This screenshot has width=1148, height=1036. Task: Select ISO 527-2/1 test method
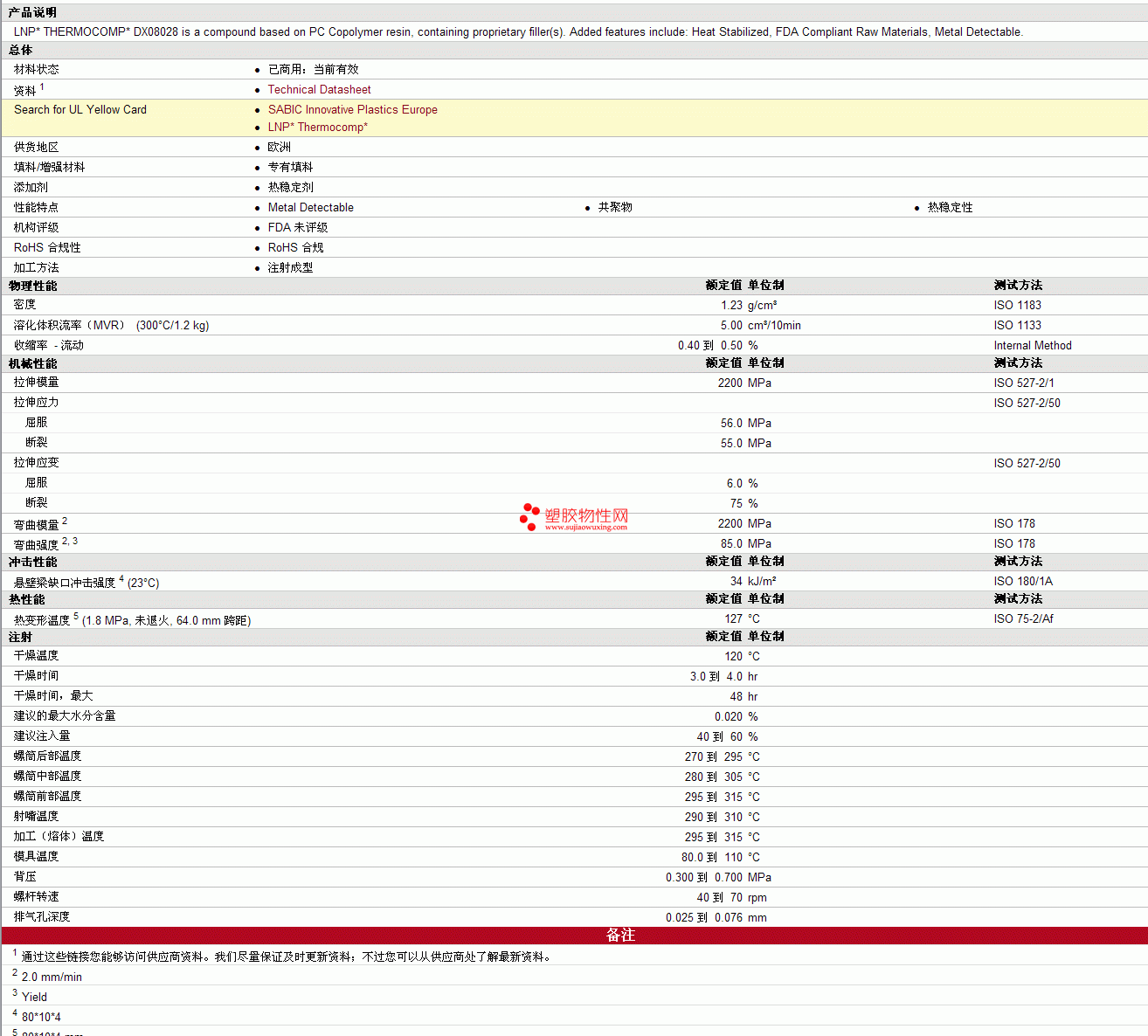pyautogui.click(x=1023, y=383)
